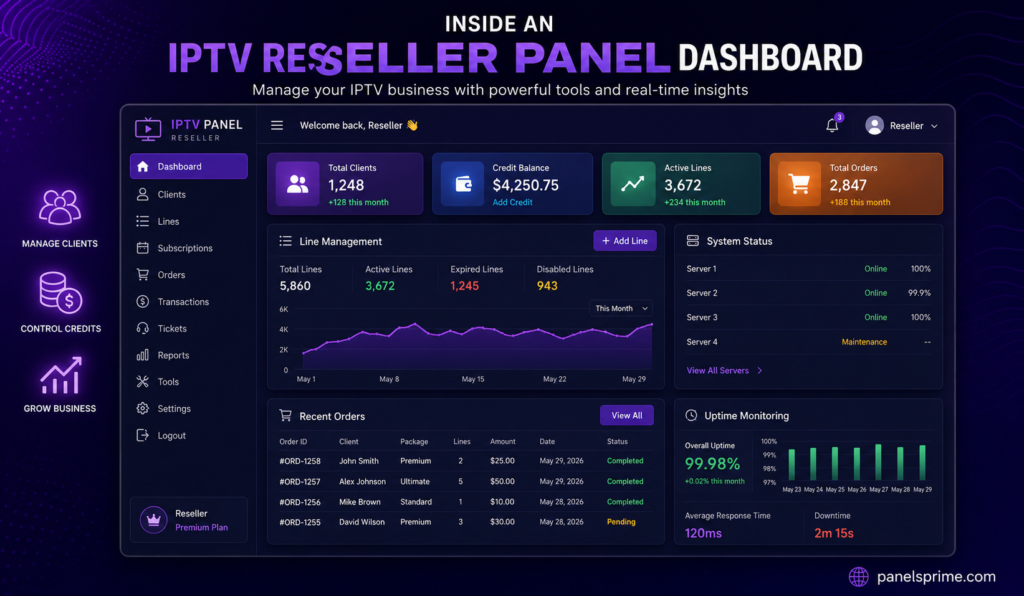Click the Logout icon in sidebar
1024x596 pixels.
coord(142,435)
